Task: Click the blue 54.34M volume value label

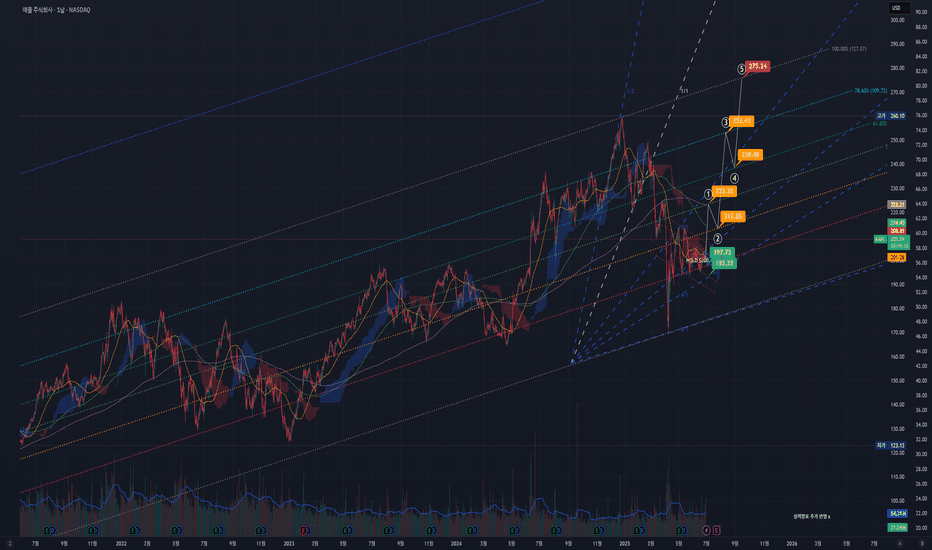Action: [898, 513]
